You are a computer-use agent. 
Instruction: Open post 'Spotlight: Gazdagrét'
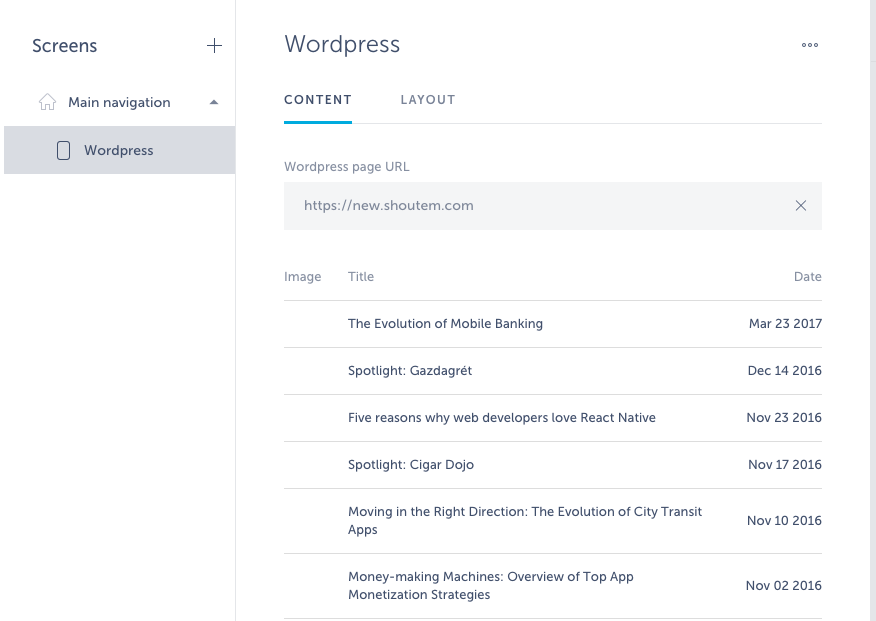410,371
